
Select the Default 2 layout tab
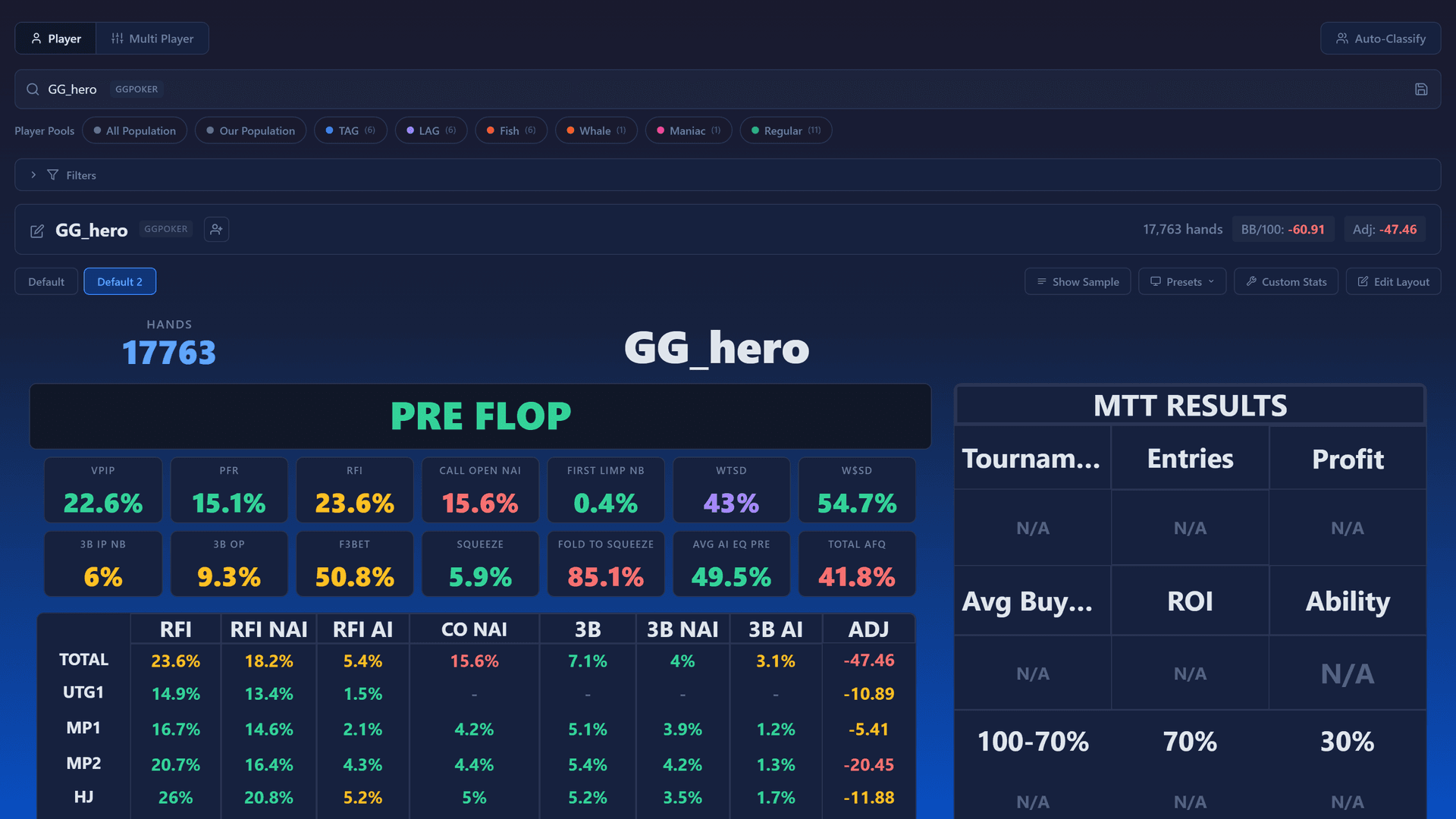click(x=120, y=281)
